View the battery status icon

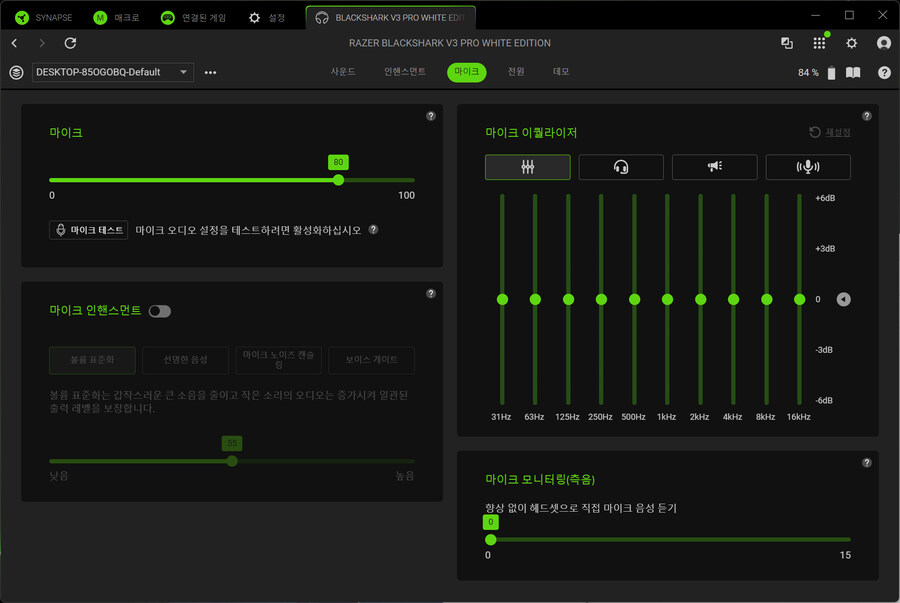[831, 72]
